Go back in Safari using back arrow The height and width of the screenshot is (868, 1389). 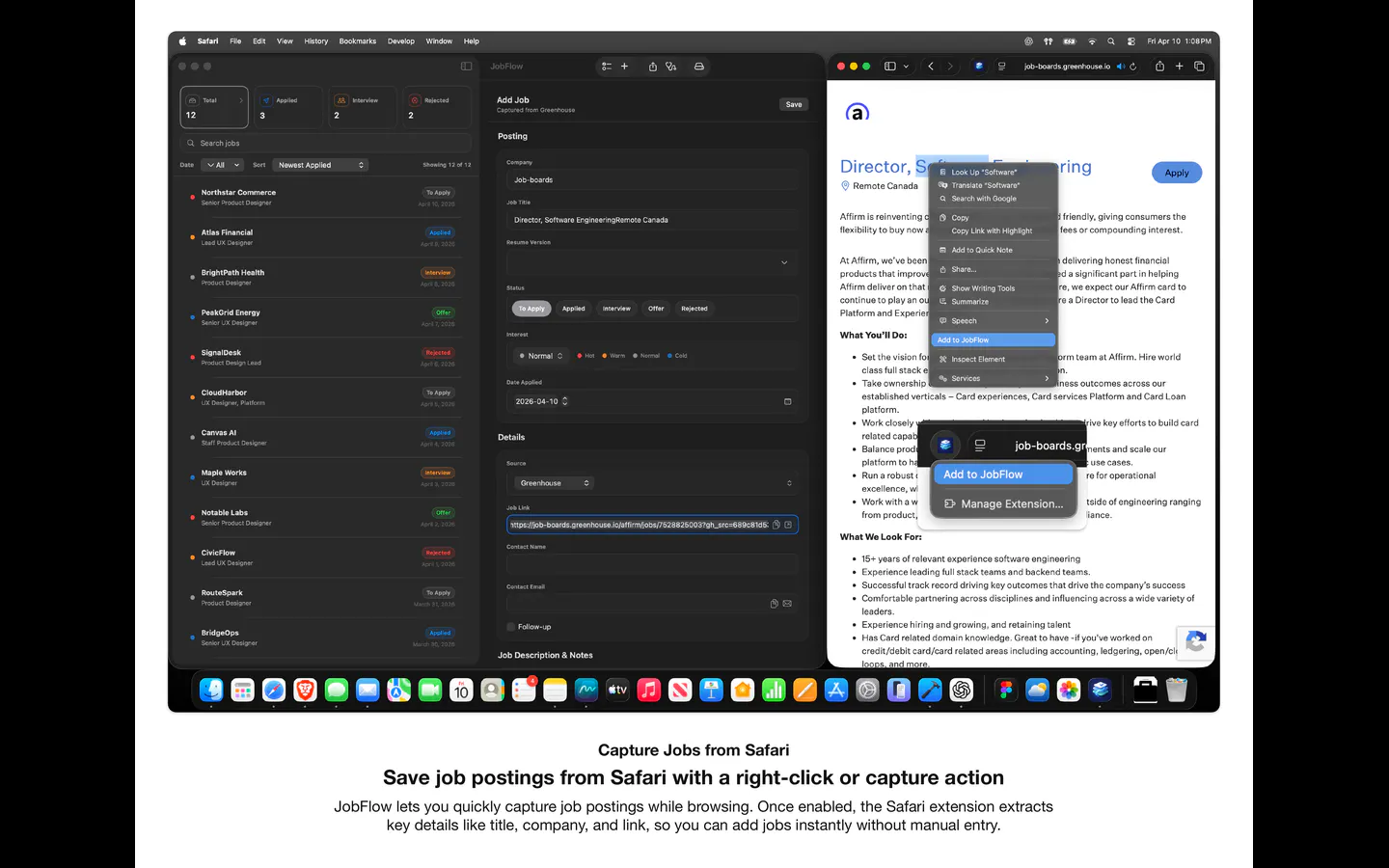pos(931,67)
